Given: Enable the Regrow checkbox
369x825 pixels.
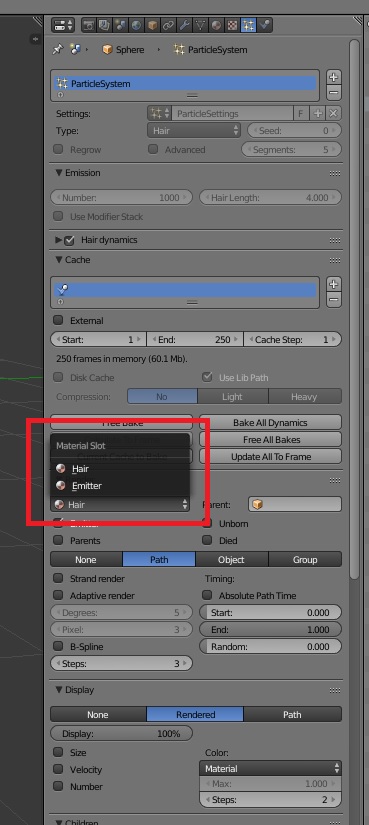Looking at the screenshot, I should coord(59,149).
